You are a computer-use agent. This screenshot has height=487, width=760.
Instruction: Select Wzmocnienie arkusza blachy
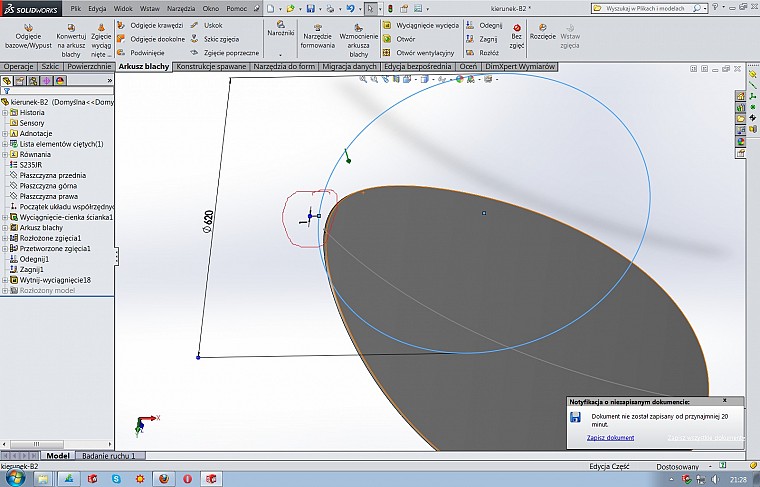(359, 40)
